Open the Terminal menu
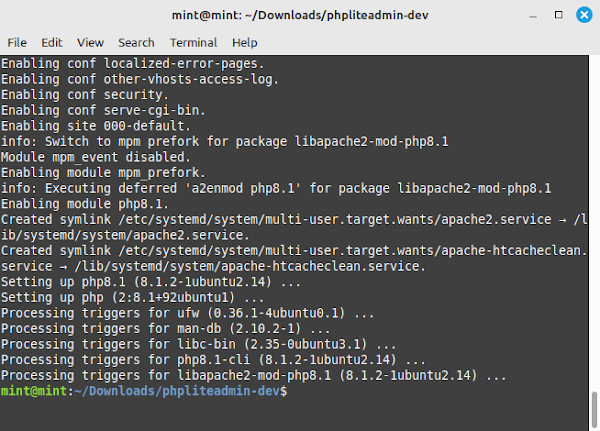600x431 pixels. coord(193,42)
